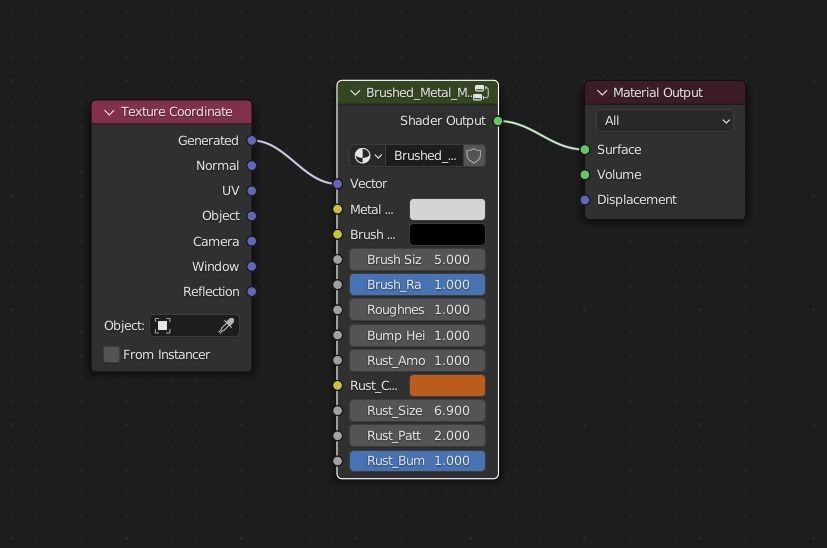
Task: Click the Metal color input socket
Action: coord(338,209)
